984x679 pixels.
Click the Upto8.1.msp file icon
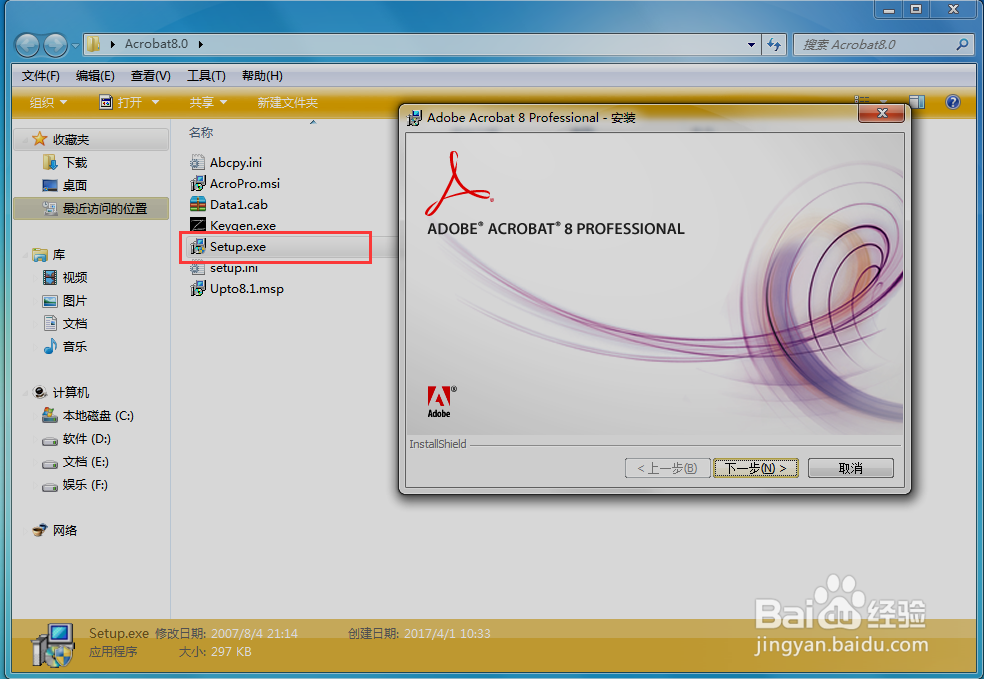198,289
